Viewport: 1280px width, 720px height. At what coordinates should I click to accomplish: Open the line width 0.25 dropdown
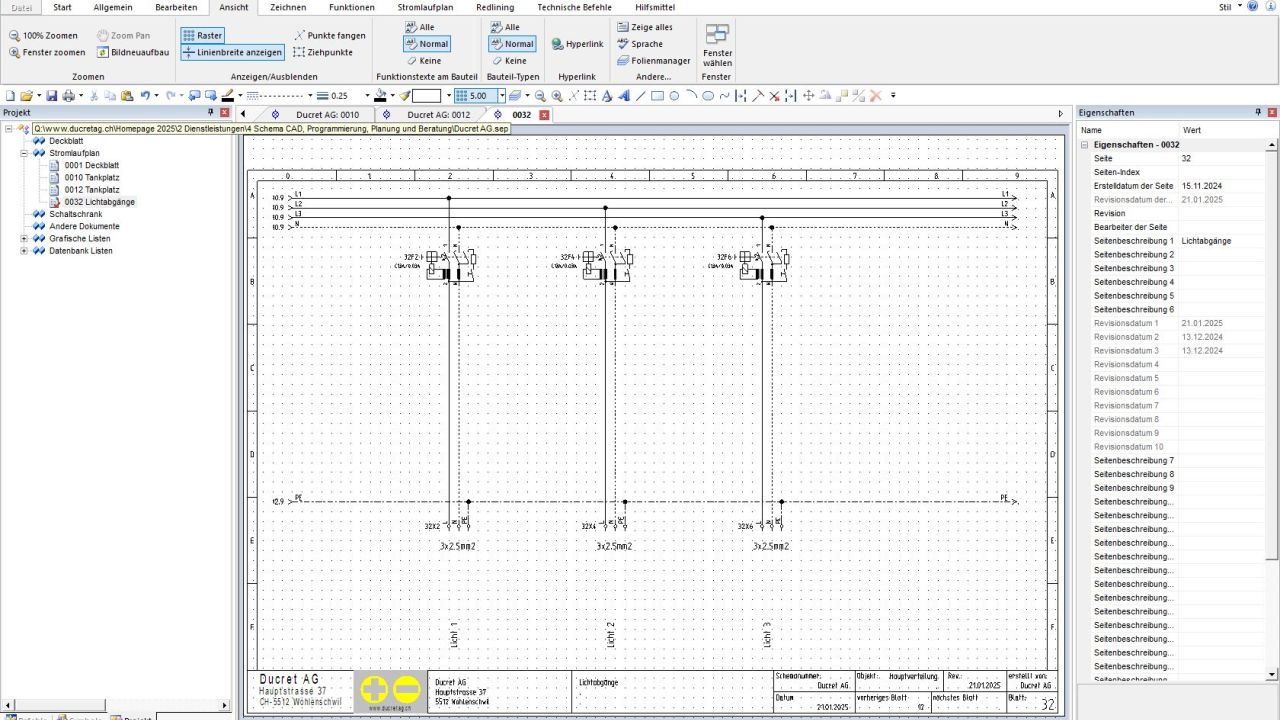coord(367,96)
